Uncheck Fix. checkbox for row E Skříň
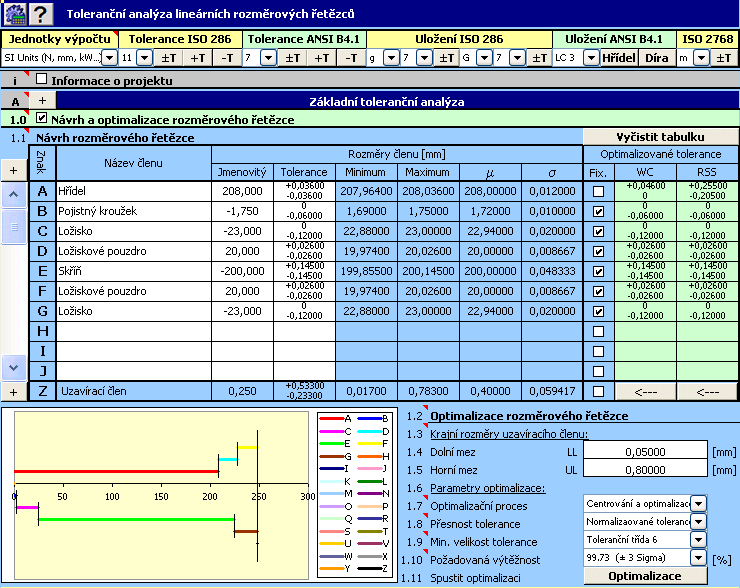740x588 pixels. pos(598,271)
